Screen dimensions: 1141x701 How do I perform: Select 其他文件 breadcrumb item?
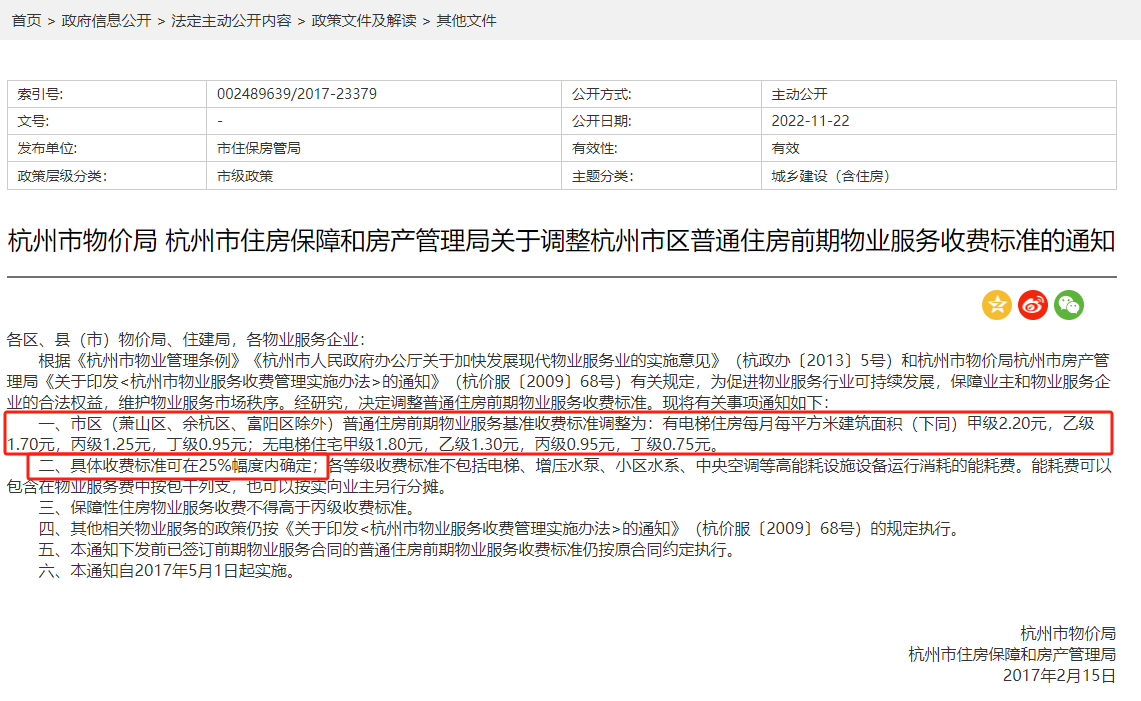[x=466, y=21]
